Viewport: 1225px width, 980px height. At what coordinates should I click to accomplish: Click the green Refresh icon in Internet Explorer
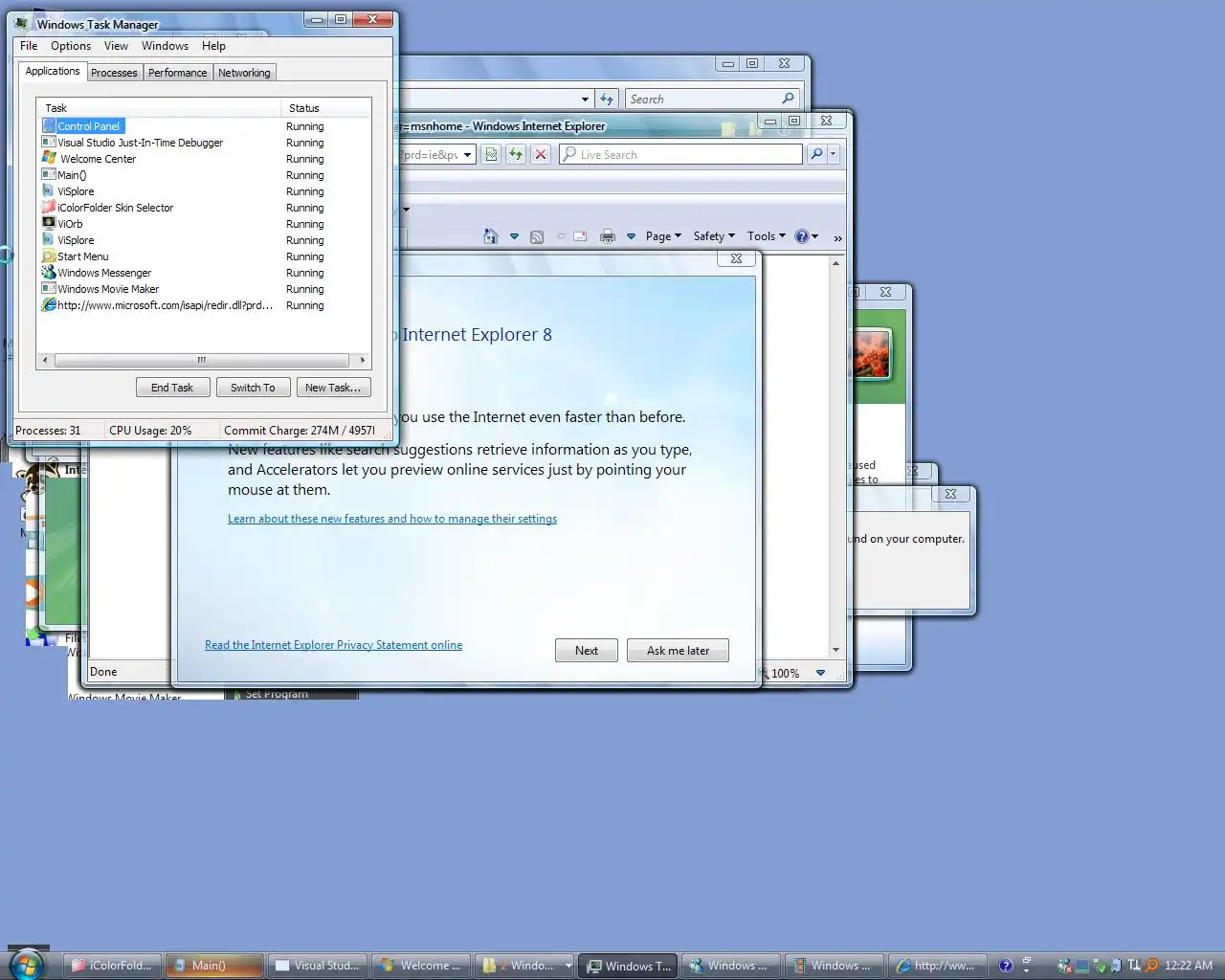516,154
